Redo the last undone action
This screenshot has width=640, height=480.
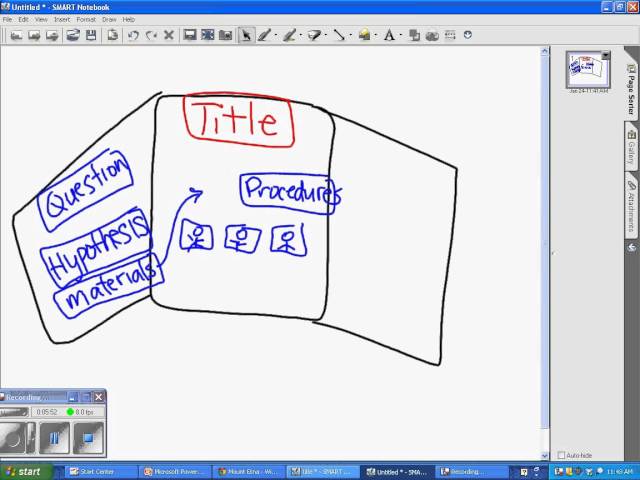[151, 36]
